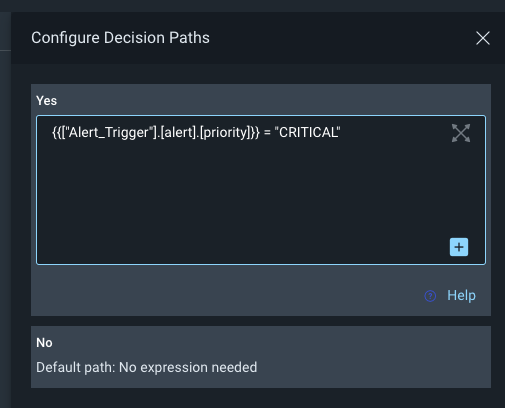Click the closing braces of the expression

point(255,133)
